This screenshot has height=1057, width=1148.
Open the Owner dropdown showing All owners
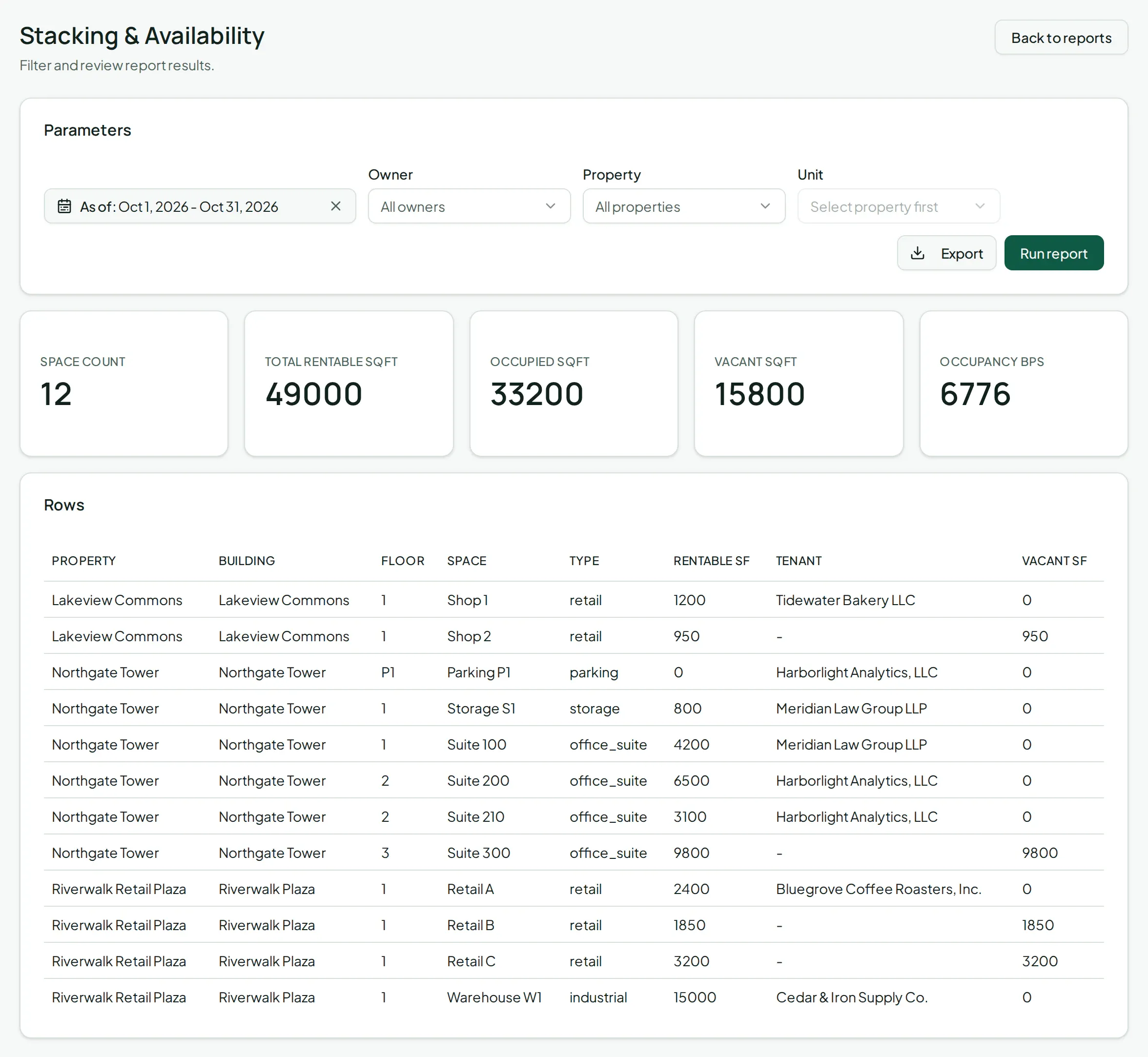click(x=469, y=206)
